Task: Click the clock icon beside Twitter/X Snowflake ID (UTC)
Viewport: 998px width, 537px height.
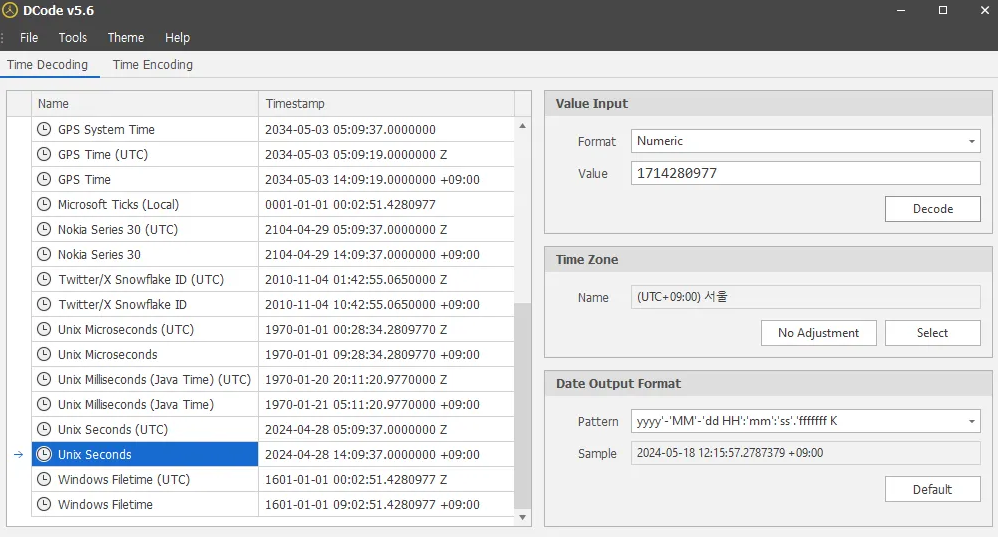Action: click(x=44, y=279)
